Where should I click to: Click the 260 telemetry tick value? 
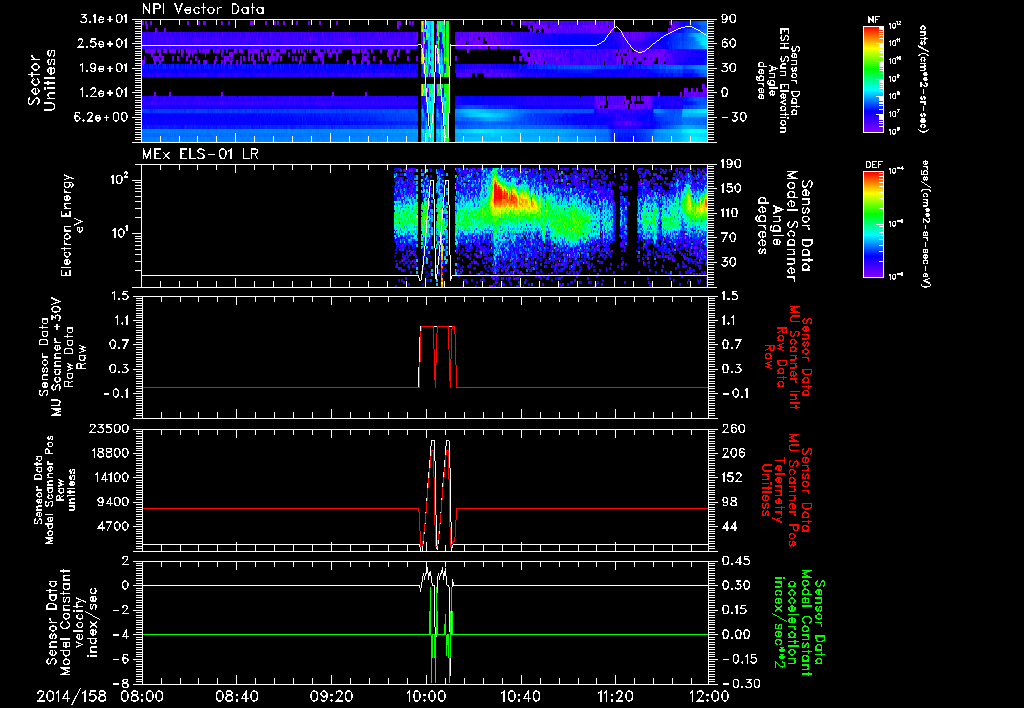coord(732,429)
